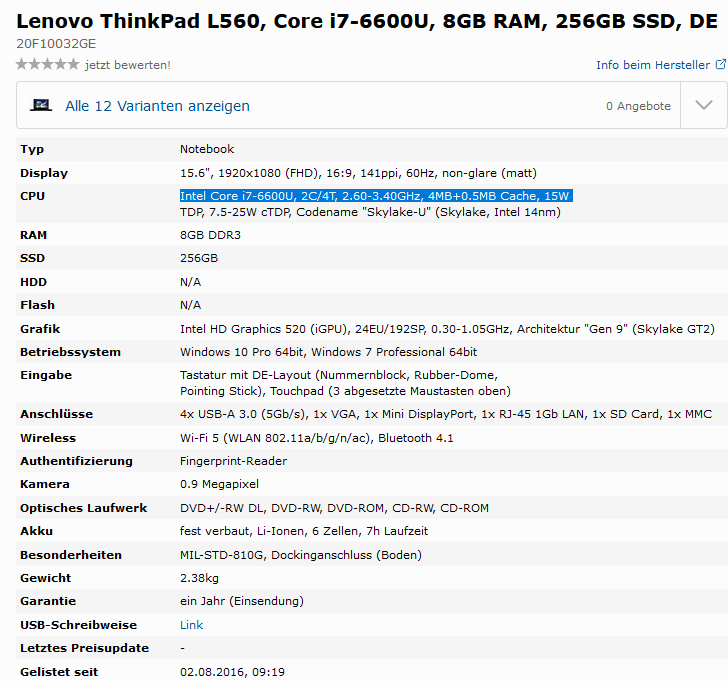Viewport: 728px width, 681px height.
Task: Click 'jetzt bewerten!' rating link
Action: coord(128,65)
